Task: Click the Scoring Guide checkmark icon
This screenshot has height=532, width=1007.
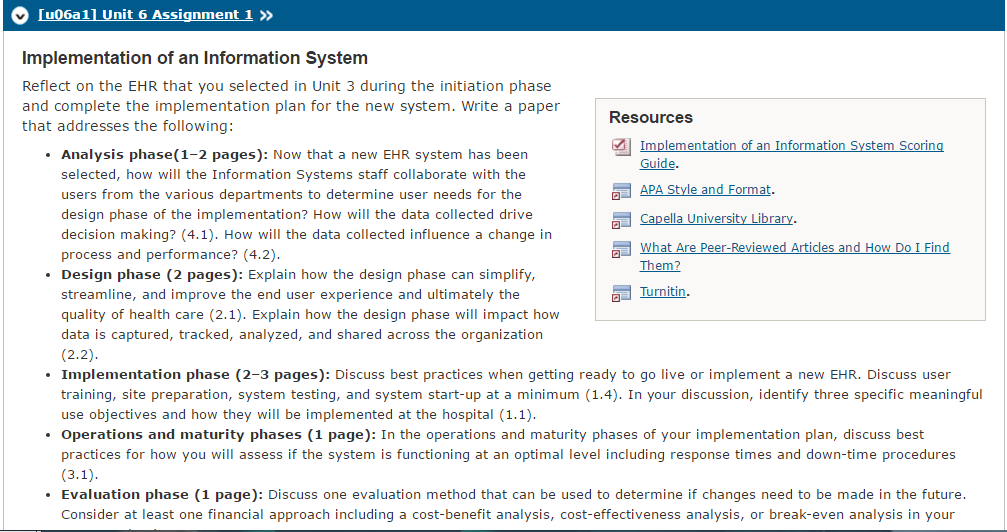Action: pyautogui.click(x=621, y=146)
